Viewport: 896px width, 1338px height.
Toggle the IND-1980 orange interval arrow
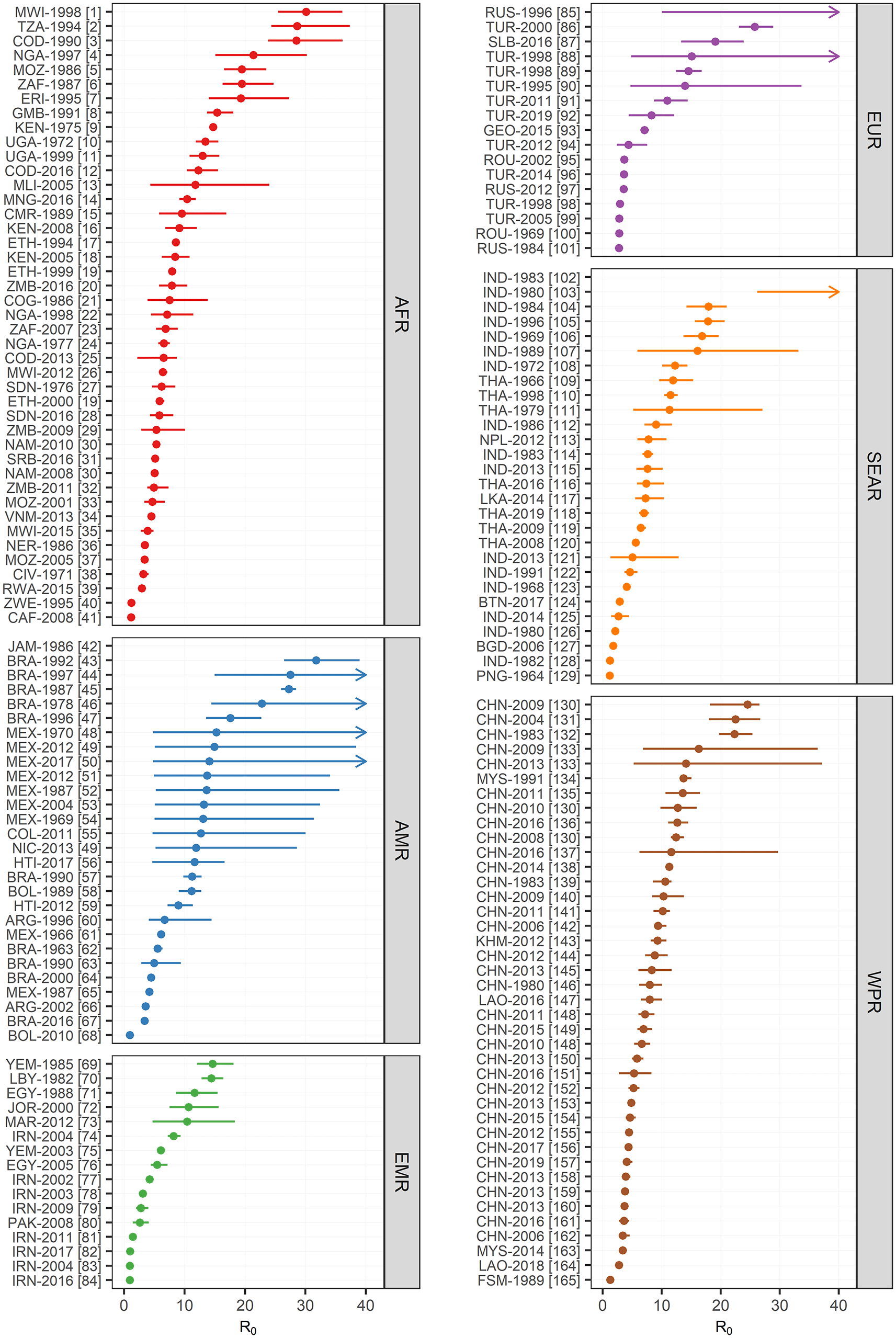coord(834,291)
